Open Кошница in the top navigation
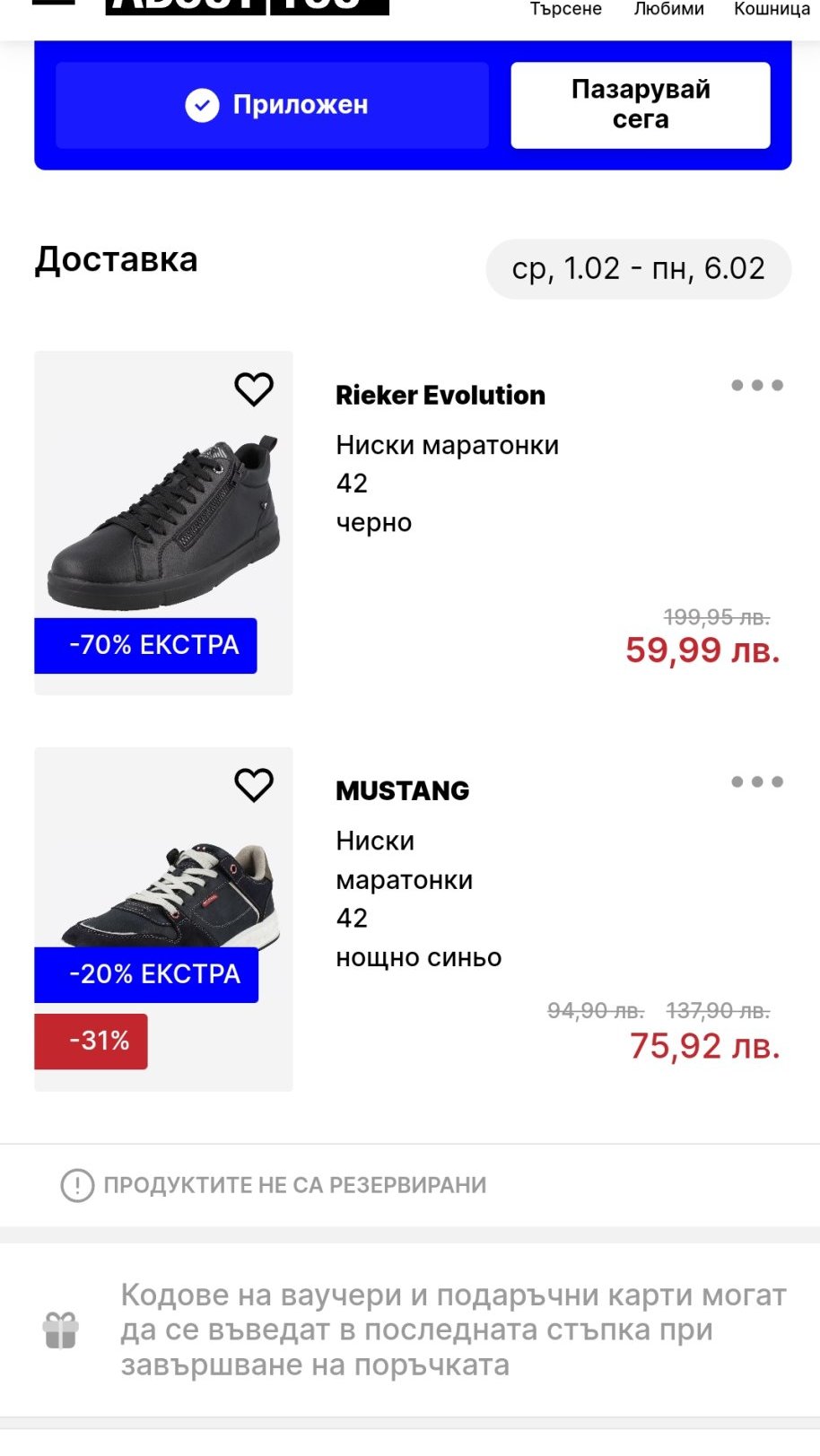This screenshot has height=1456, width=820. (772, 9)
